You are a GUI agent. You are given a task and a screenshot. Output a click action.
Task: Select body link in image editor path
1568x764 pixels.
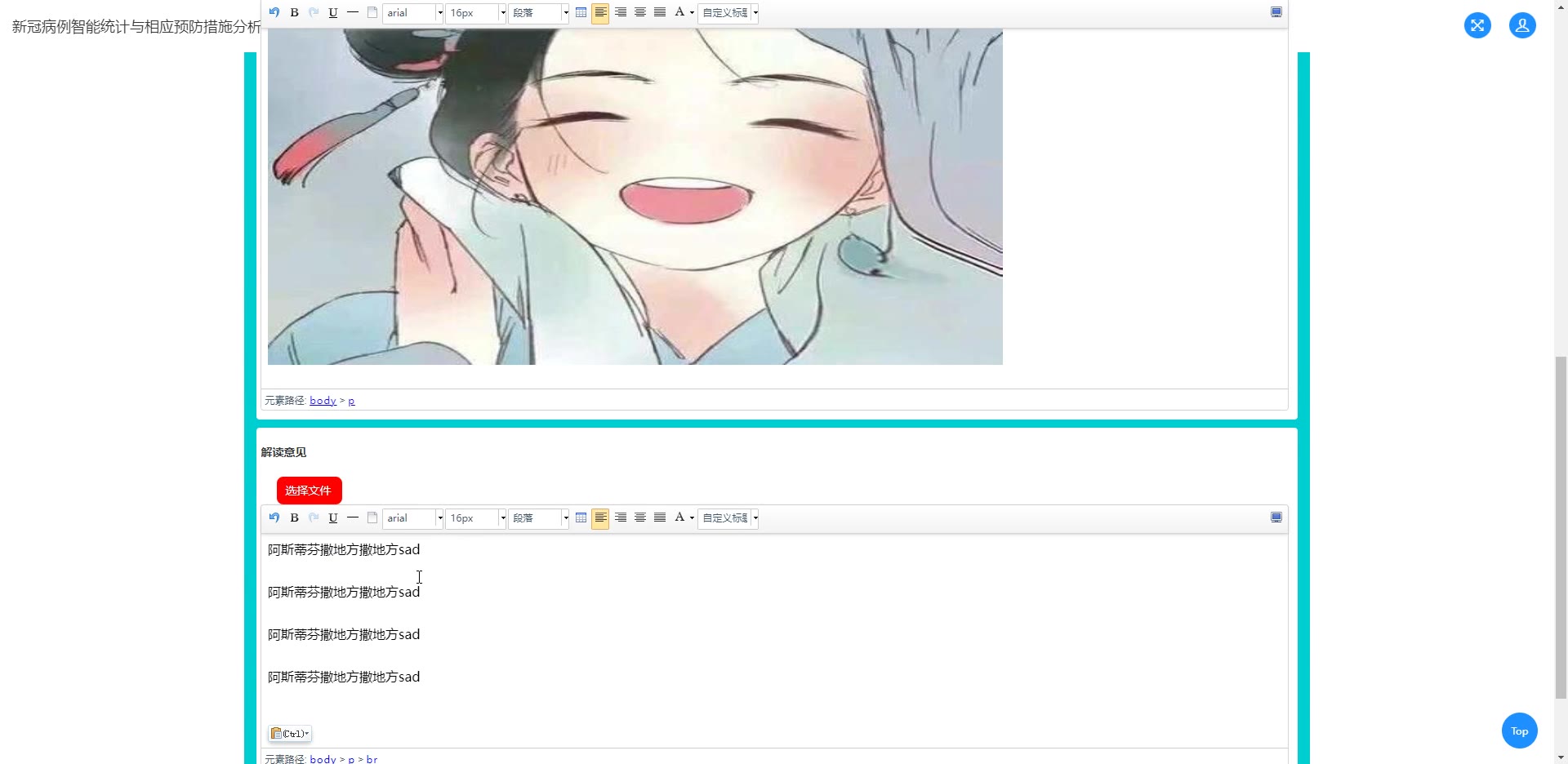point(323,401)
